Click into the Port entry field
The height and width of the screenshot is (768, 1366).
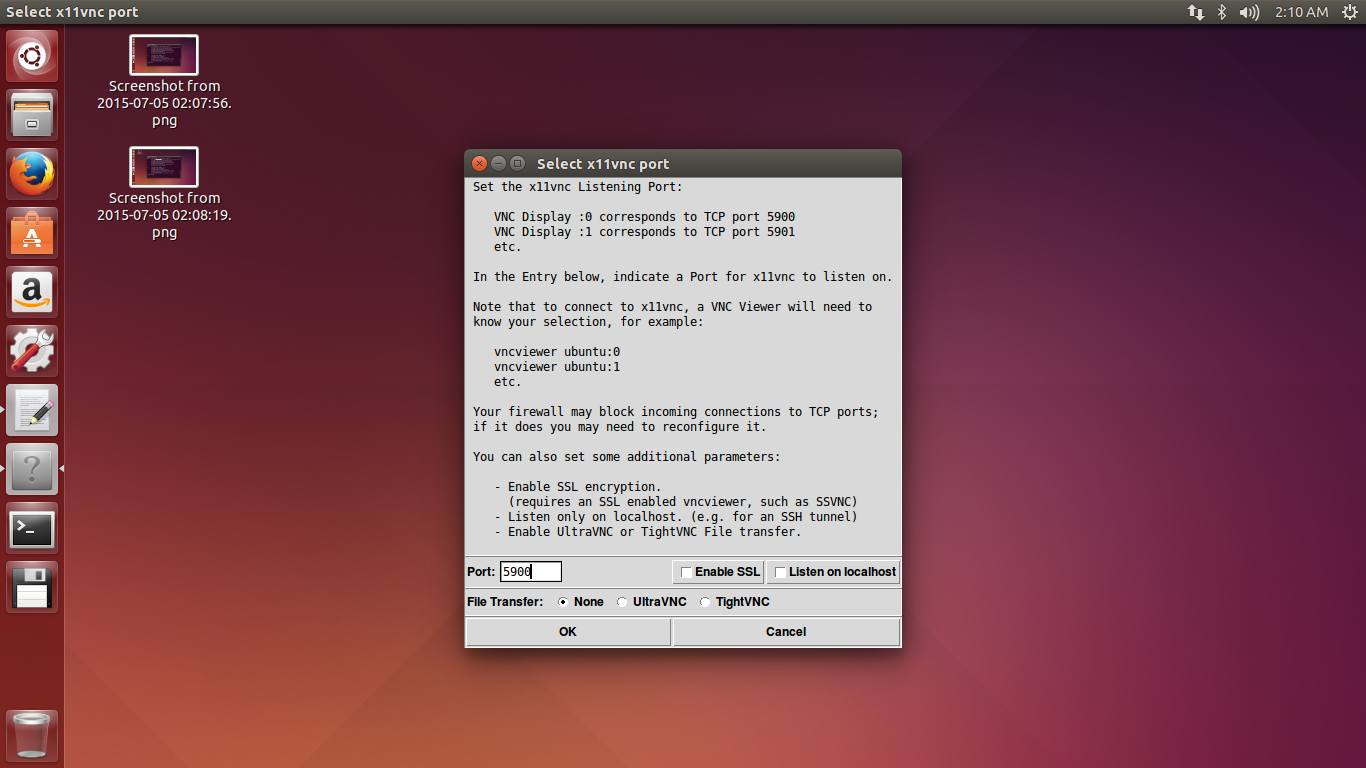tap(531, 572)
